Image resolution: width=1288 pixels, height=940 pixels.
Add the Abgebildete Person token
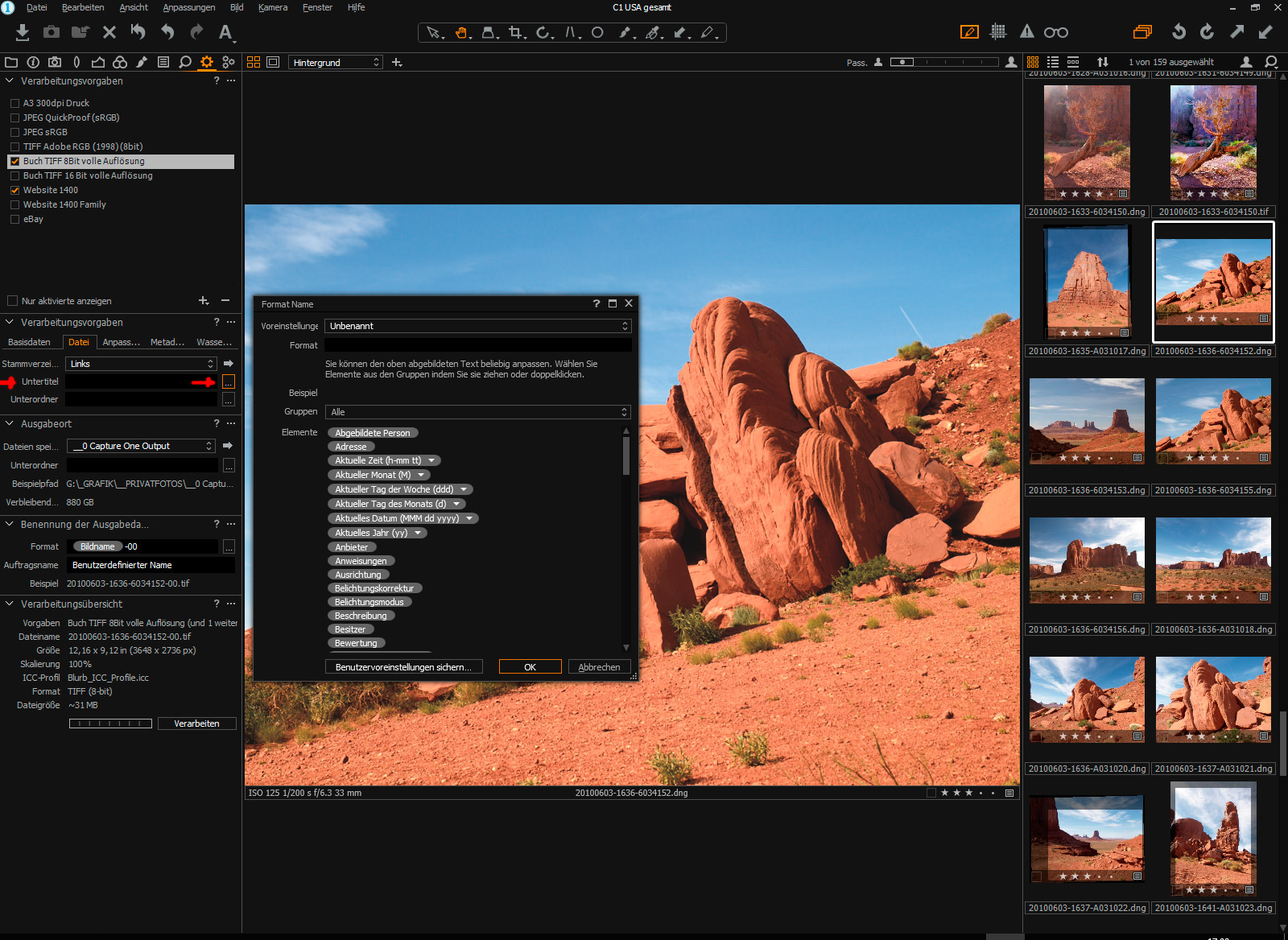coord(373,433)
